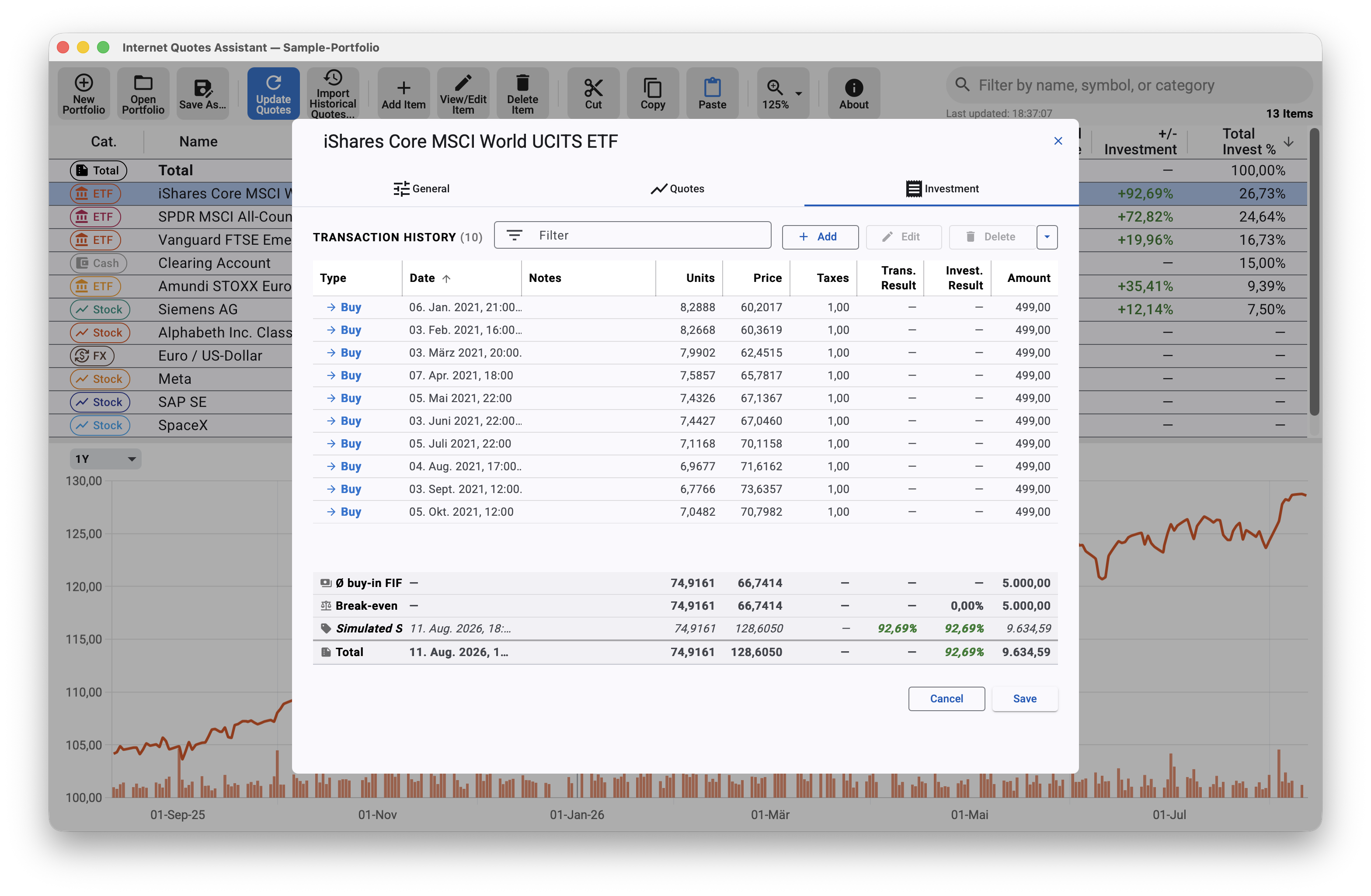Click the Amount column header
This screenshot has width=1371, height=896.
tap(1025, 278)
